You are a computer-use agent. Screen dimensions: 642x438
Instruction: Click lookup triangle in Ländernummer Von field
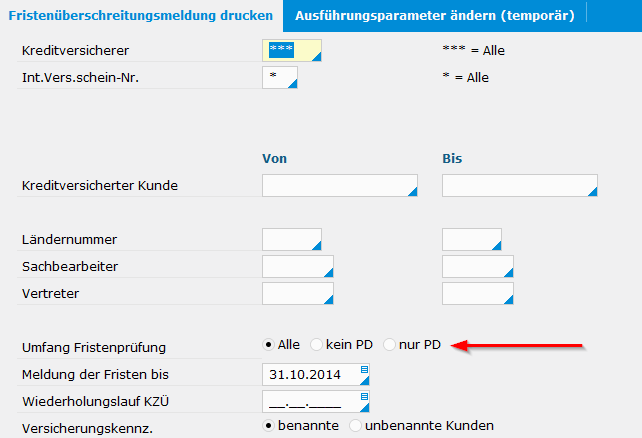pyautogui.click(x=316, y=246)
